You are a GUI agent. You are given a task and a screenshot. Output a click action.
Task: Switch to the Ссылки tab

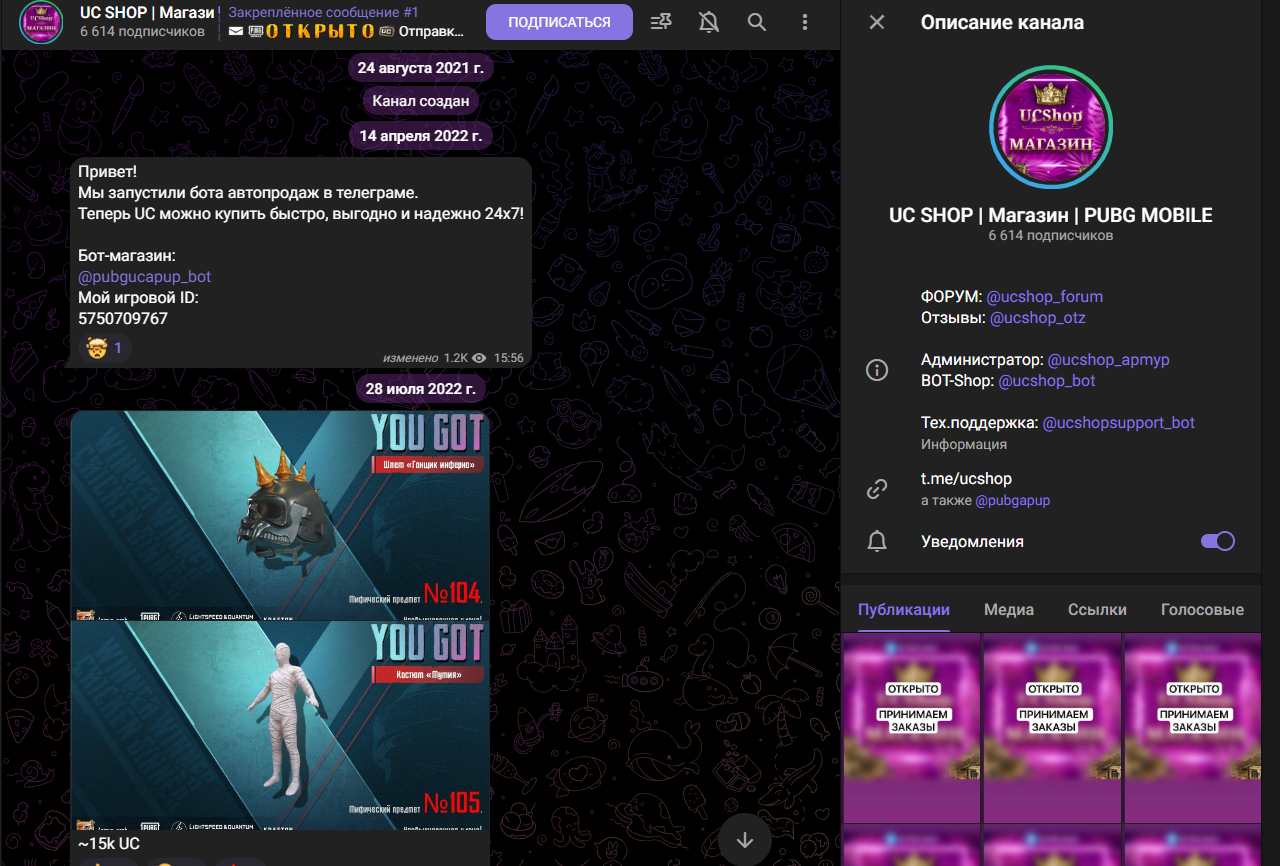[1097, 609]
